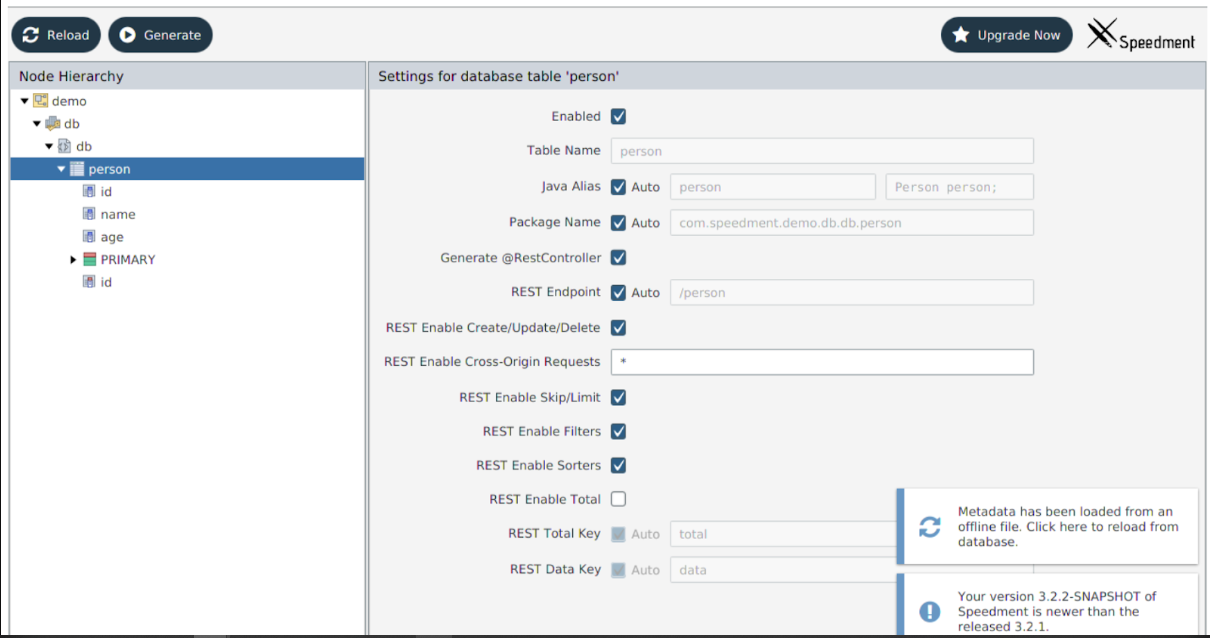Collapse the dbms node db below demo
Image resolution: width=1210 pixels, height=638 pixels.
coord(38,124)
